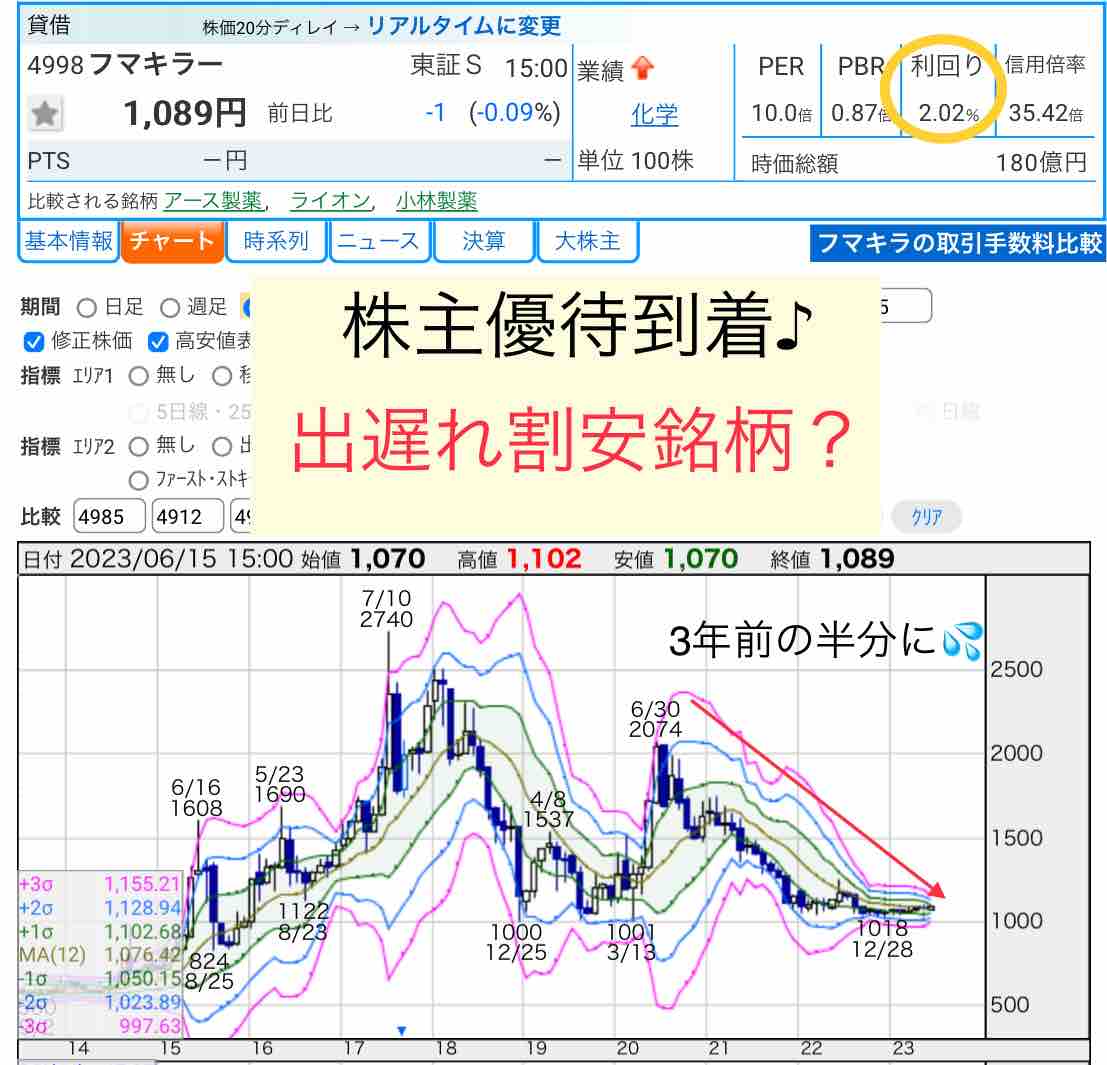This screenshot has width=1107, height=1065.
Task: Switch to the 時系列 tab
Action: point(276,241)
